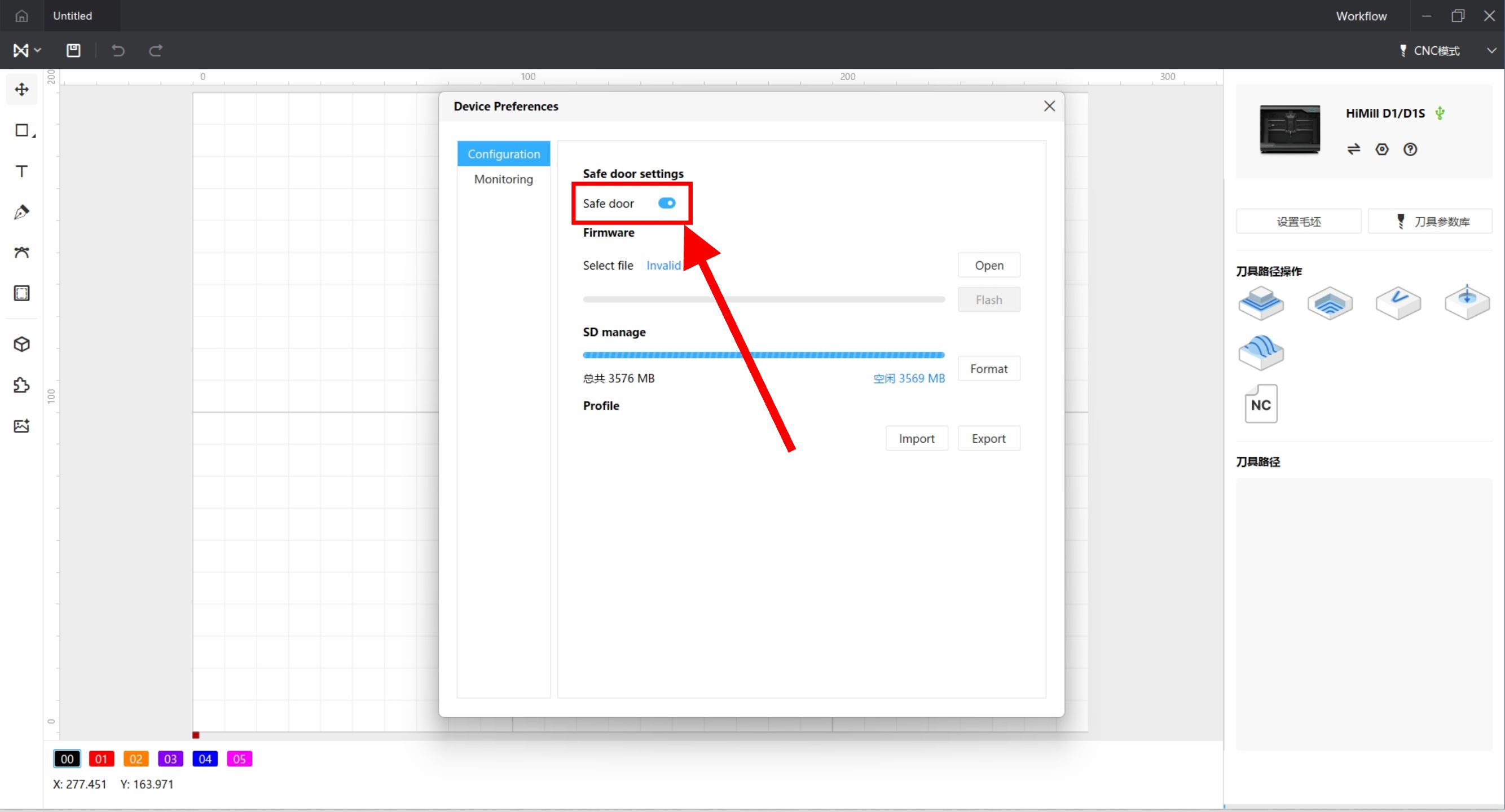Viewport: 1505px width, 812px height.
Task: Expand the rectangle shape tool options
Action: point(33,136)
